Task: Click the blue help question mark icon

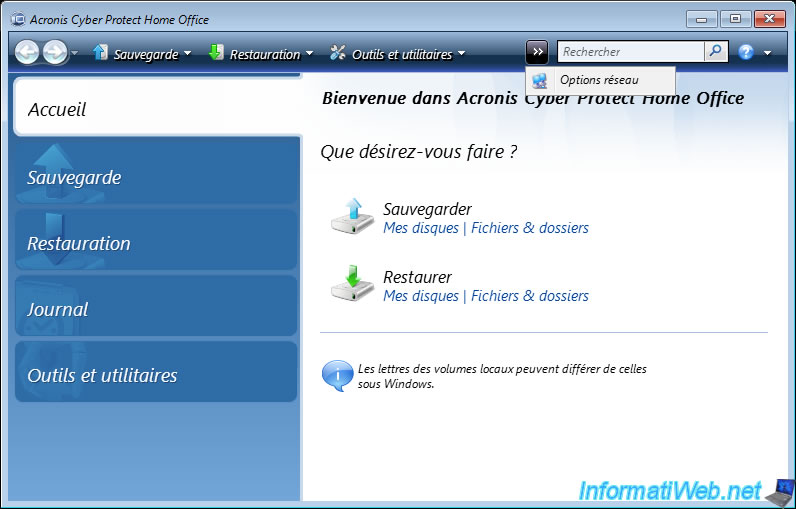Action: [x=746, y=52]
